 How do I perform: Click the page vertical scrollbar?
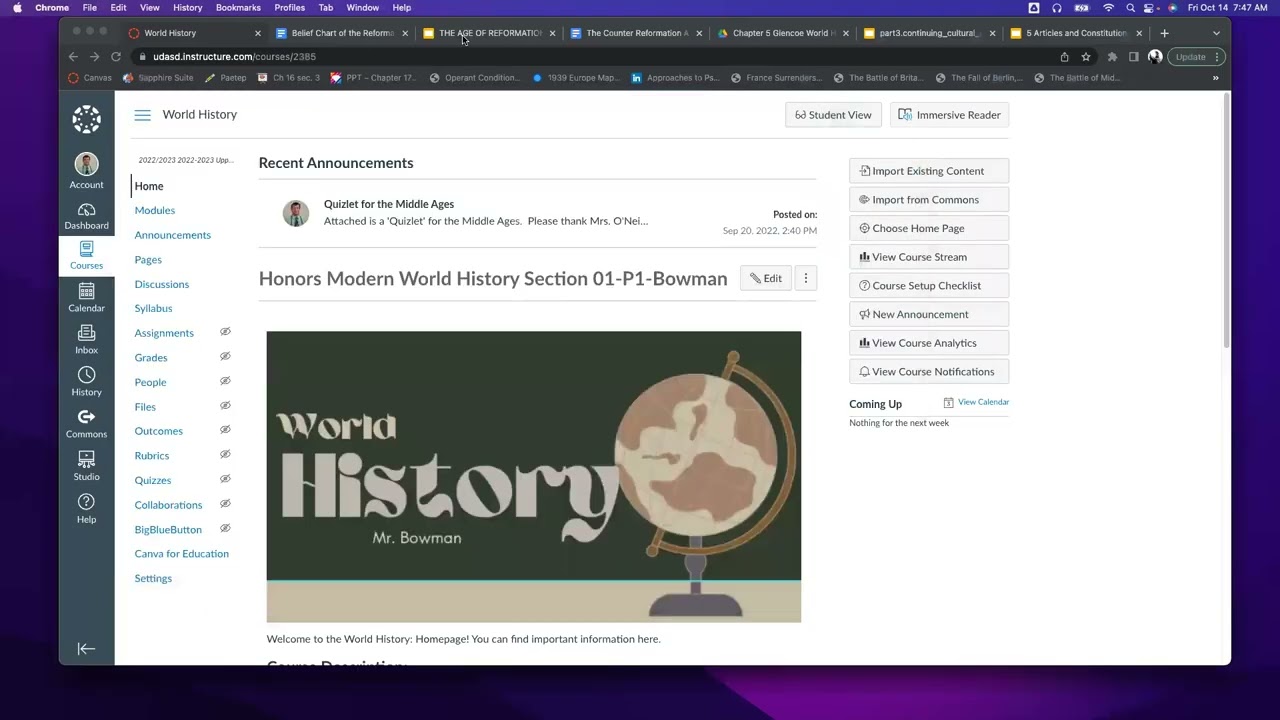pyautogui.click(x=1226, y=220)
